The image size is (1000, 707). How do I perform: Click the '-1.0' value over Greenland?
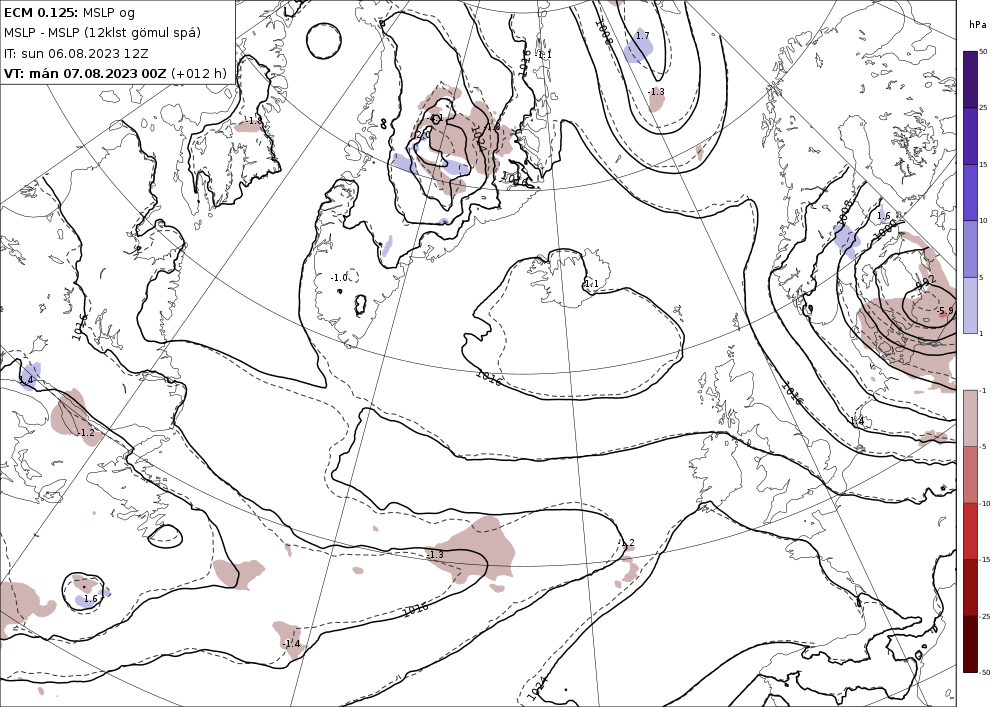pyautogui.click(x=339, y=278)
